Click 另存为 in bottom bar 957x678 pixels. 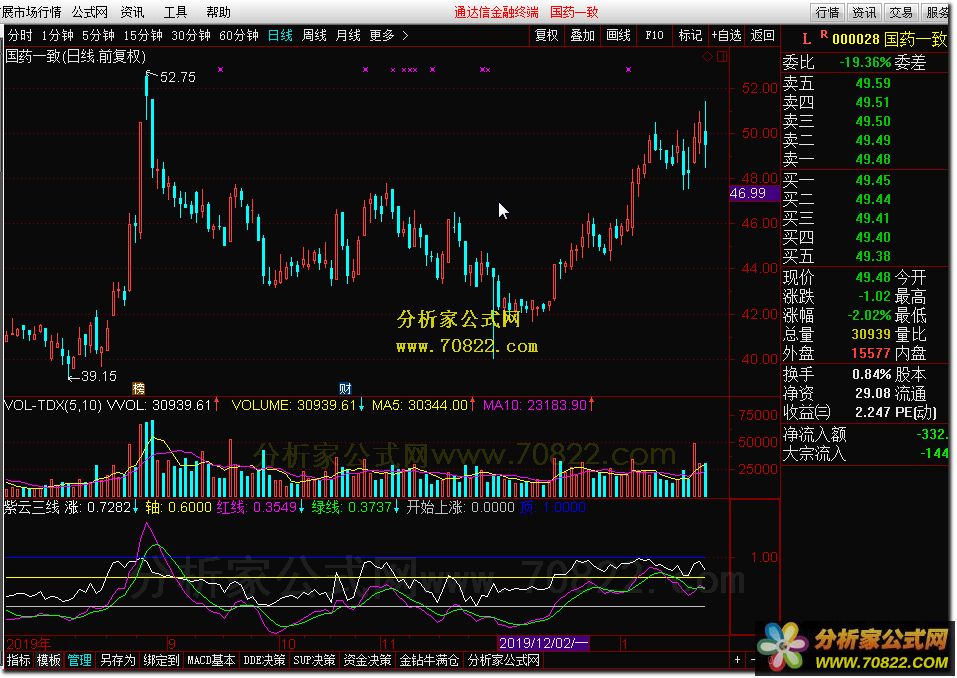(x=118, y=660)
